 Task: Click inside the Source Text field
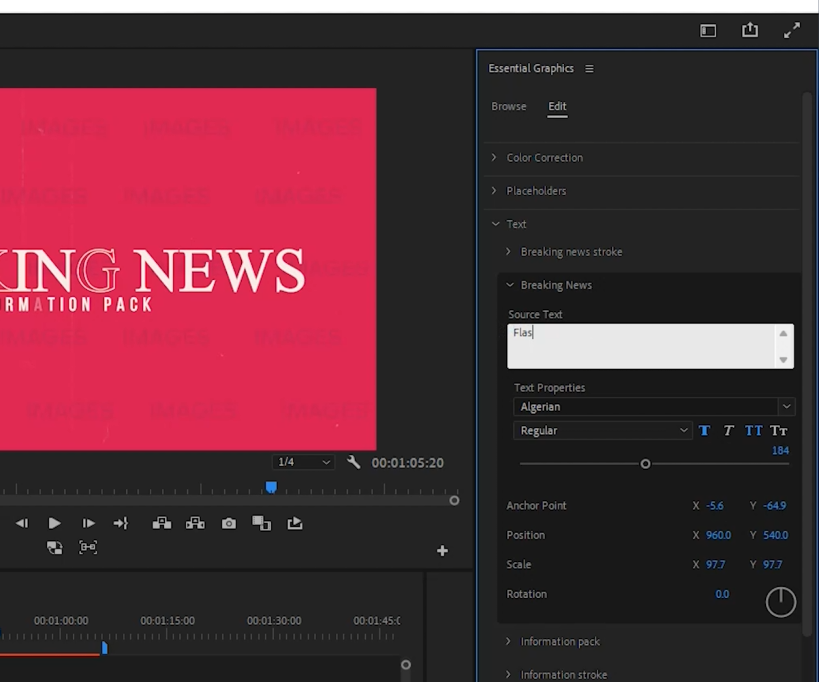(x=640, y=346)
